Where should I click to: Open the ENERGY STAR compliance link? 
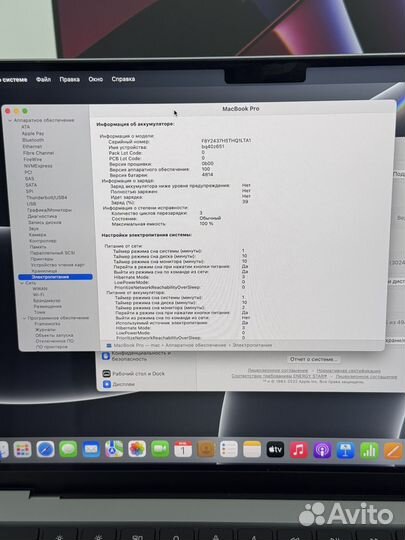279,376
